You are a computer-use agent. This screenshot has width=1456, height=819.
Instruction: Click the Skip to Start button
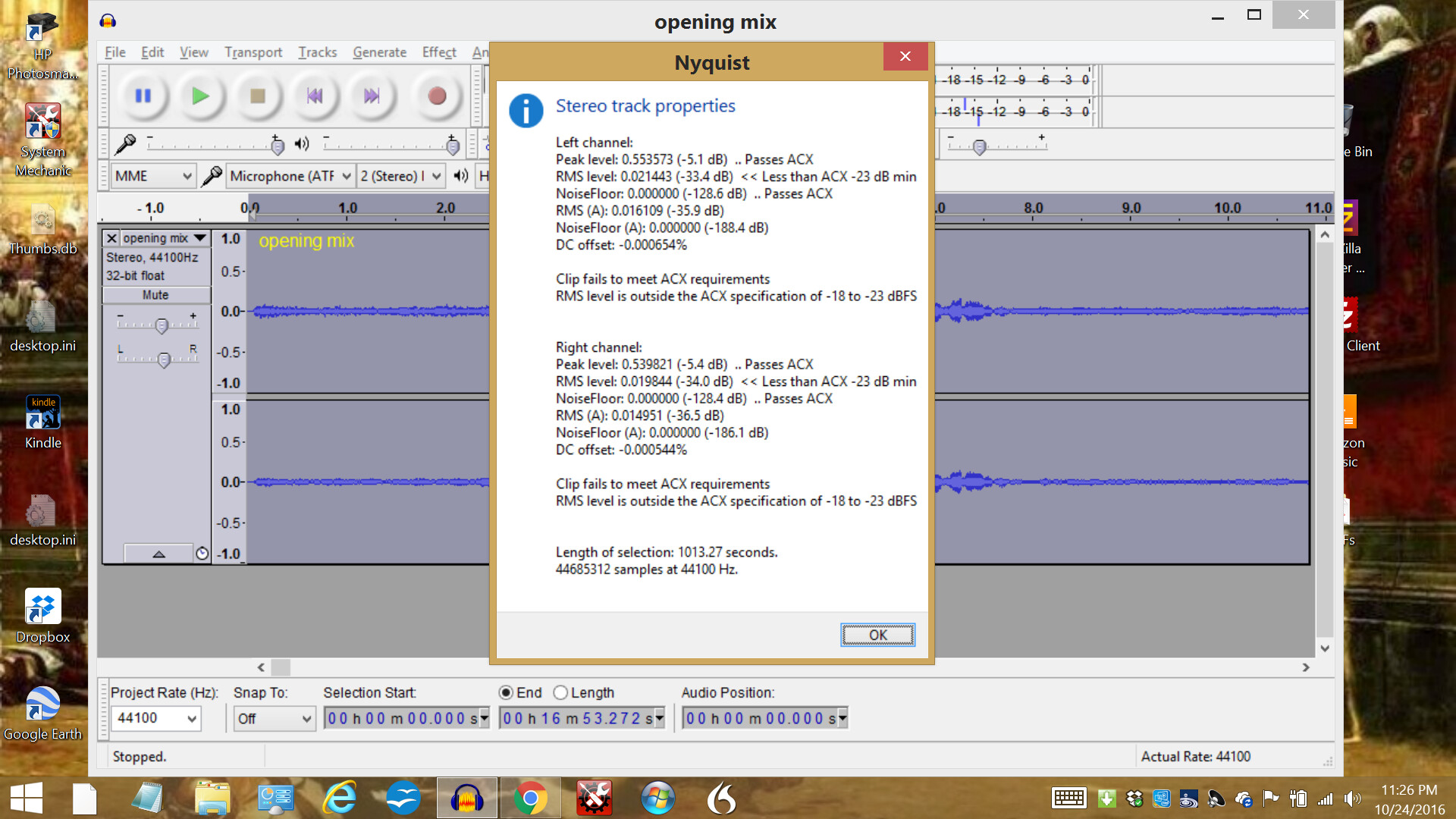coord(314,96)
